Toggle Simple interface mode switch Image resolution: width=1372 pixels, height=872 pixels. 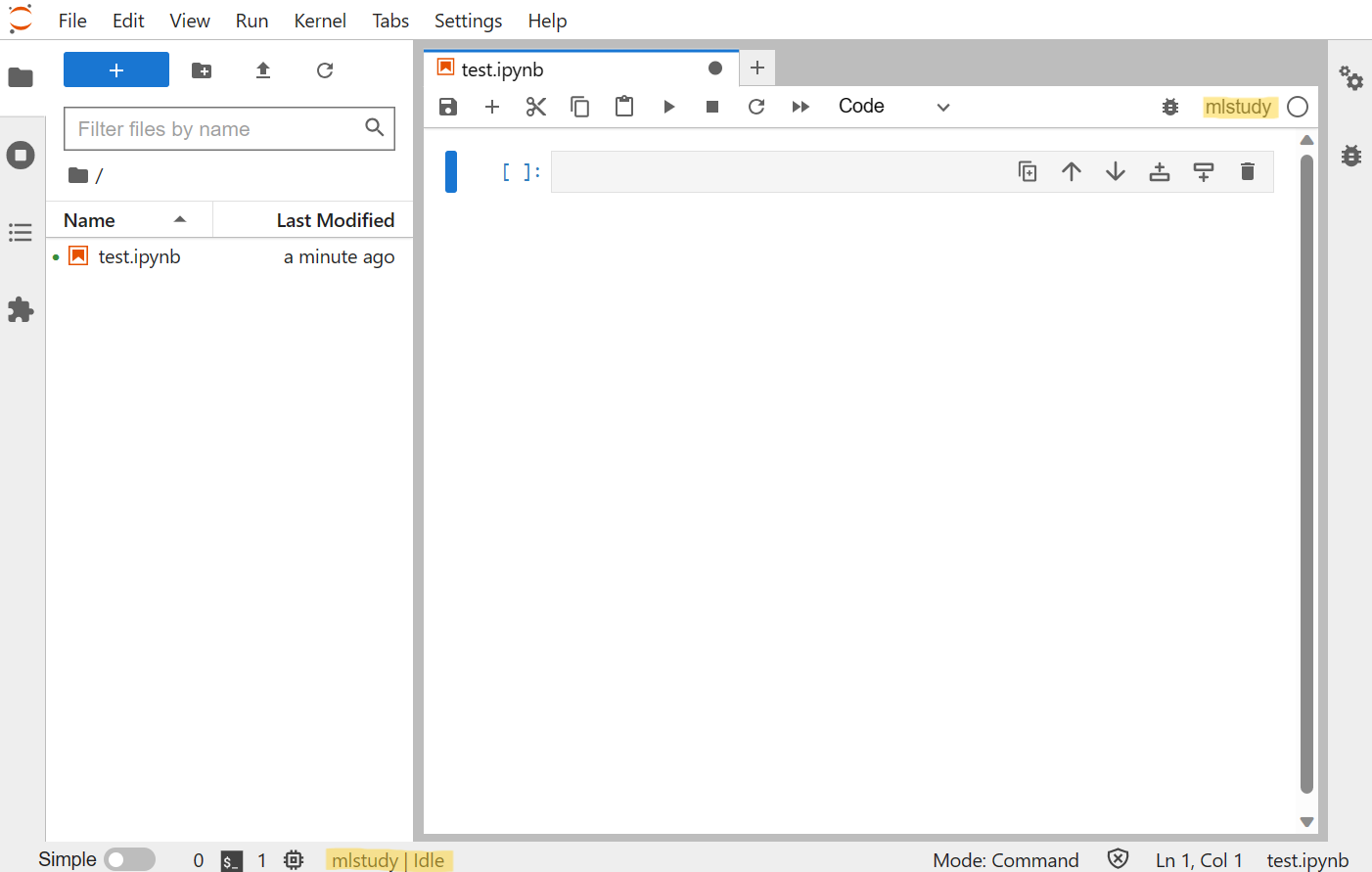click(x=129, y=859)
